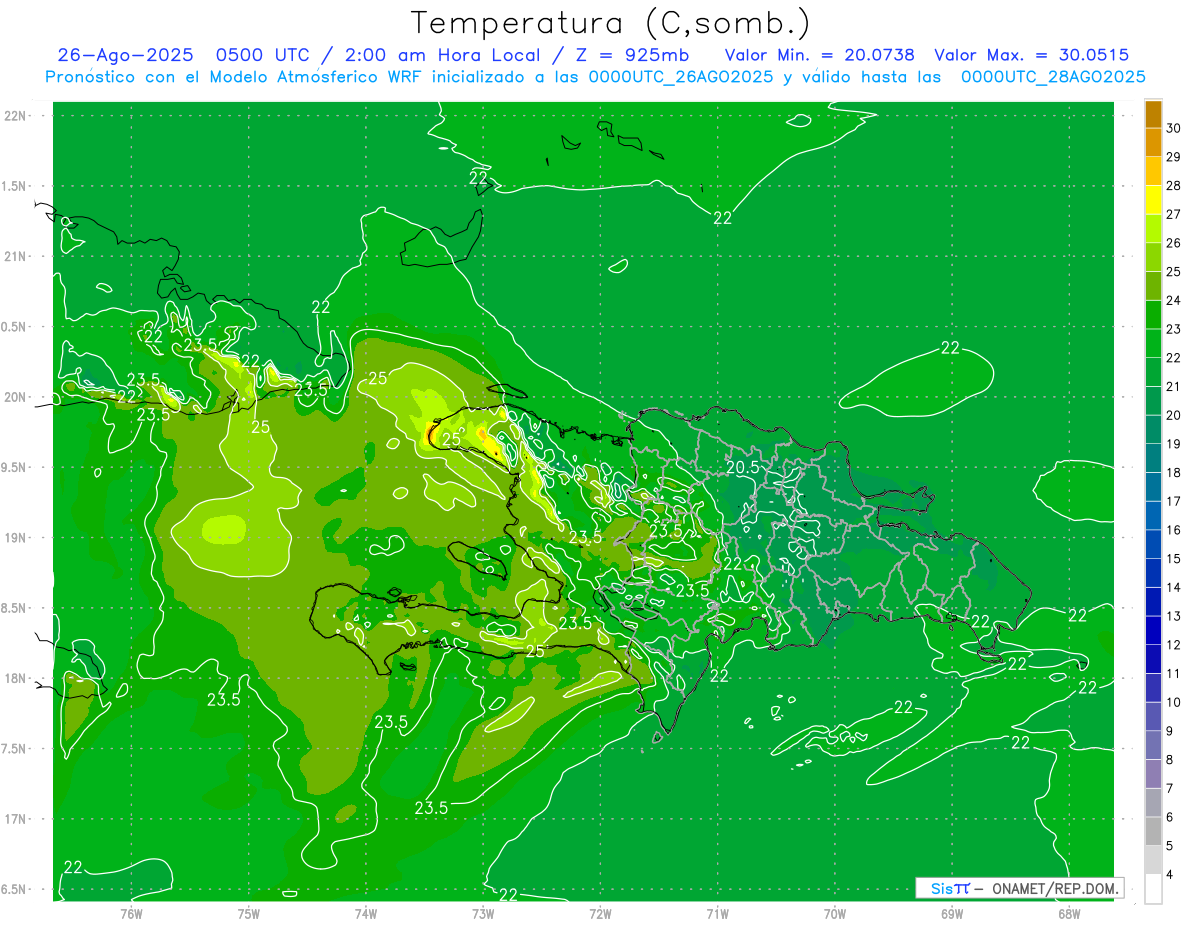The width and height of the screenshot is (1200, 927).
Task: Pick the purple swatch between 7 and 8
Action: pyautogui.click(x=1153, y=774)
